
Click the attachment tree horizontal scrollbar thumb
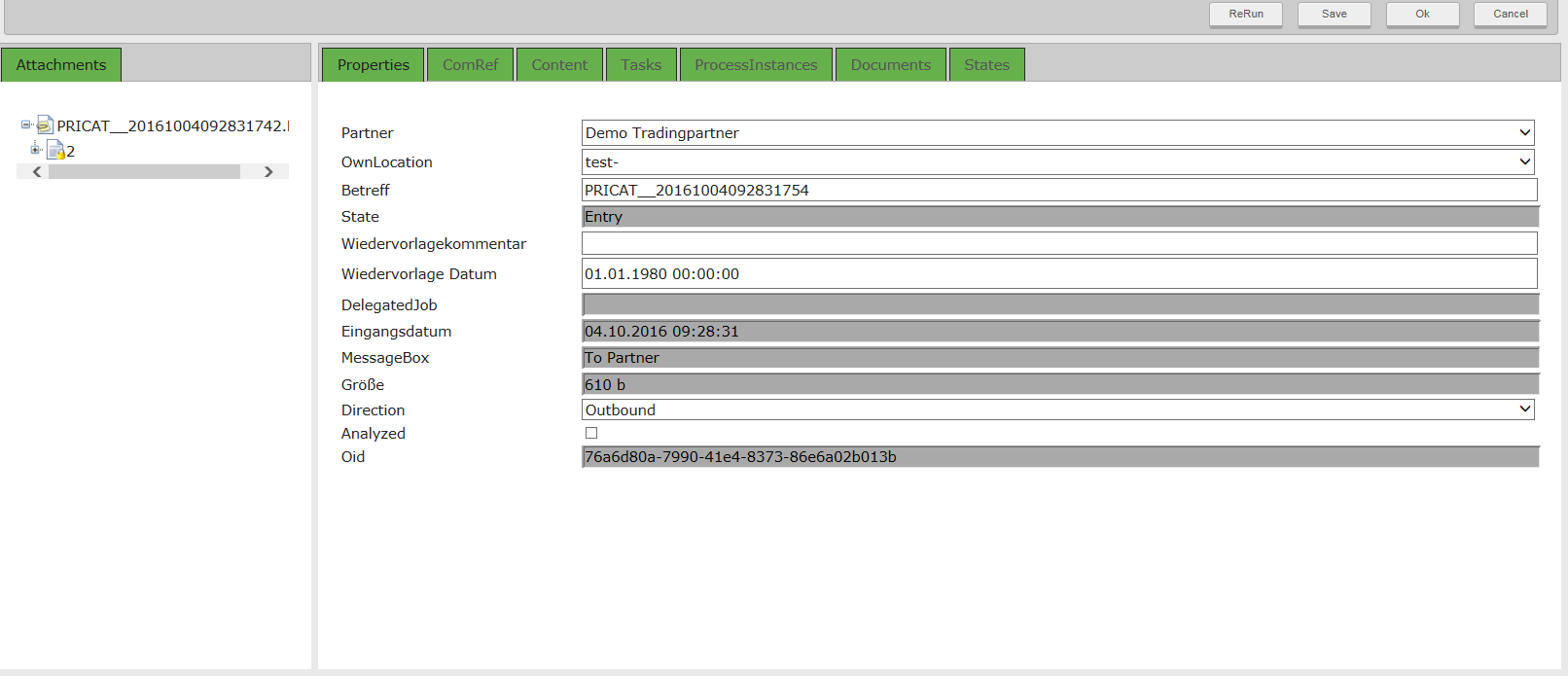[144, 171]
